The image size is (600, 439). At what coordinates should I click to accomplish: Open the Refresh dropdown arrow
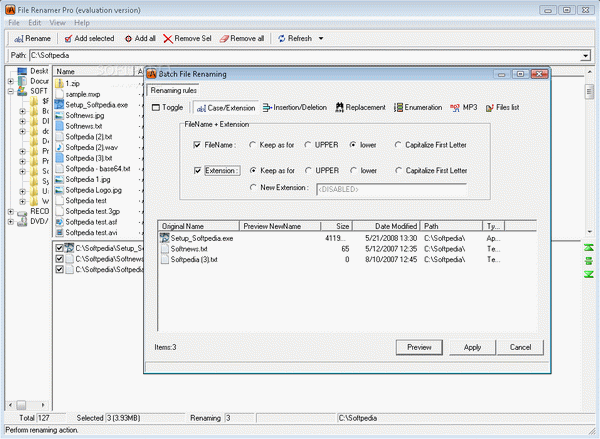coord(321,39)
